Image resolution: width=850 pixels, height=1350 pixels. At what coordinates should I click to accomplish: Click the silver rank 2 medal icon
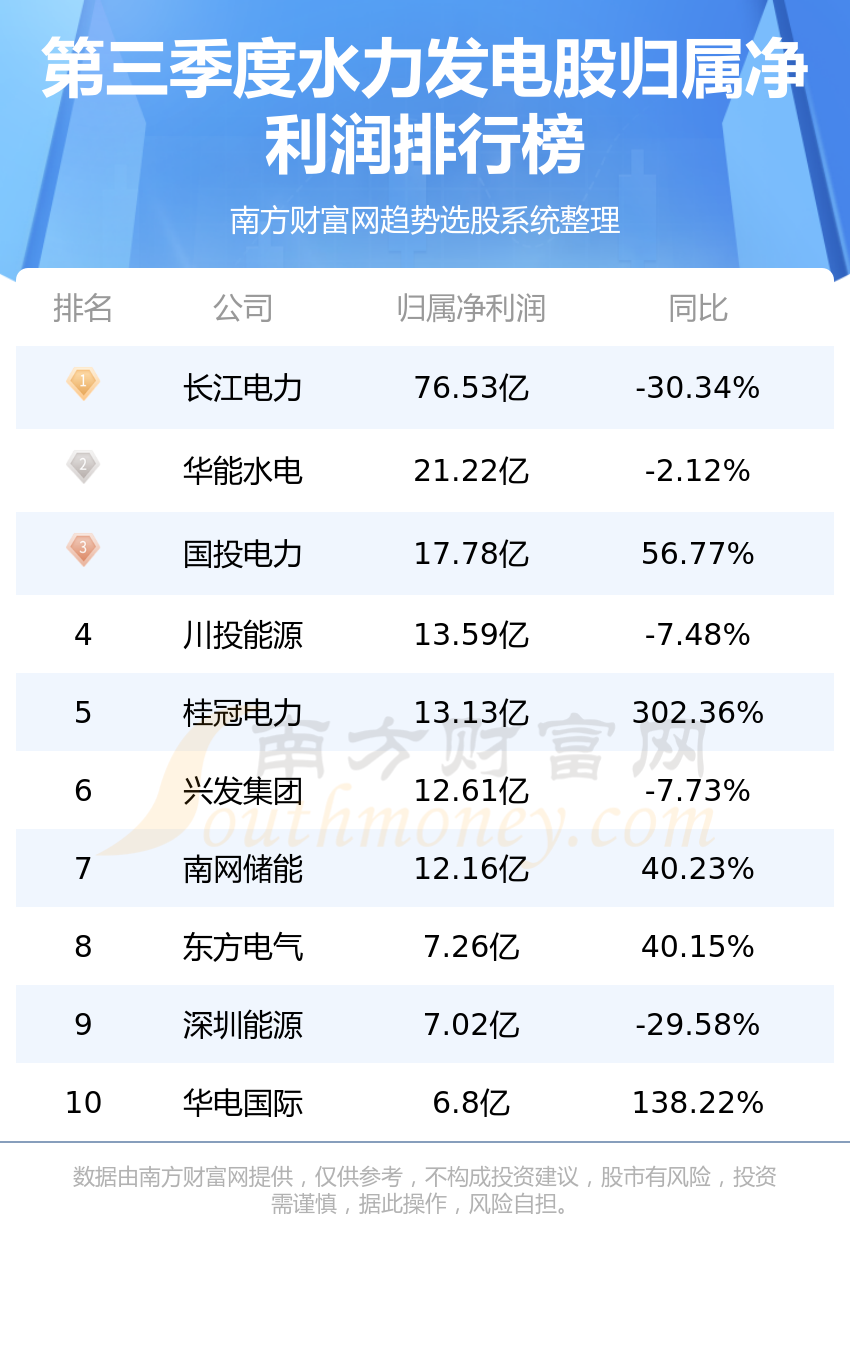83,467
